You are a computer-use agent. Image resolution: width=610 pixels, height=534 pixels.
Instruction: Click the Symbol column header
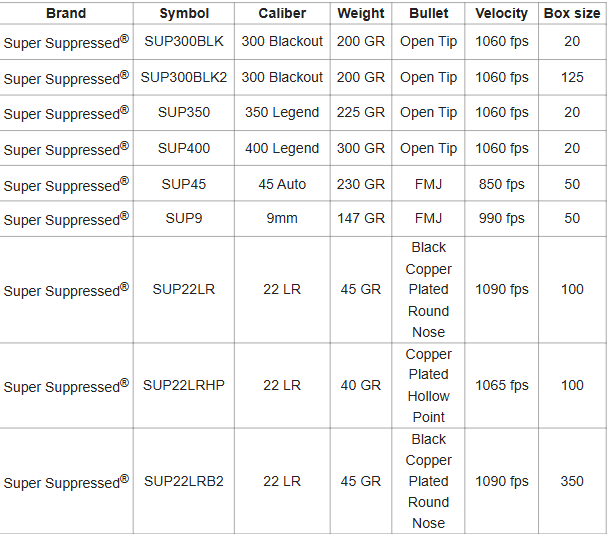click(x=184, y=14)
